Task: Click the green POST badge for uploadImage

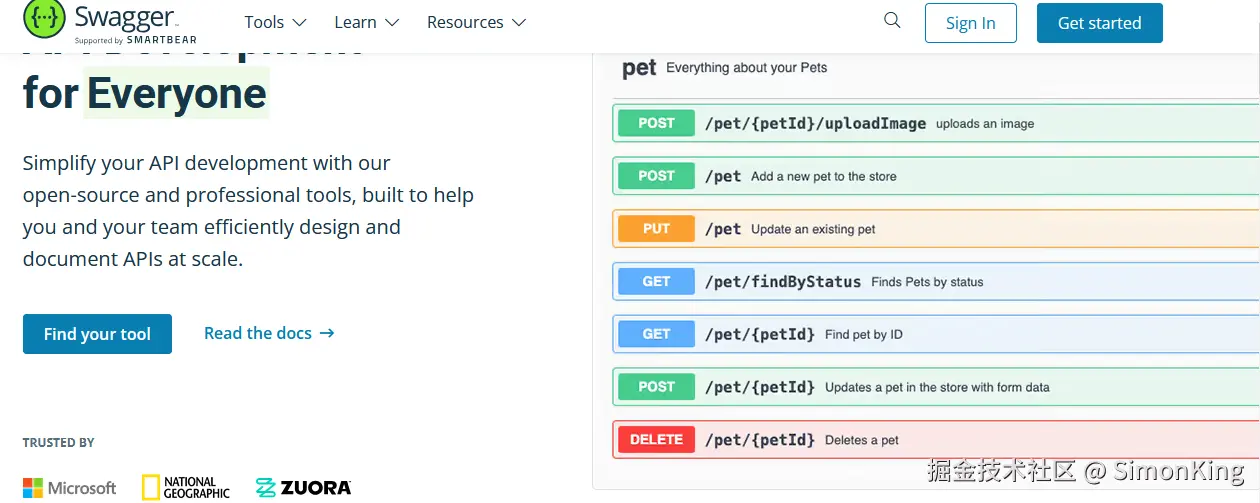Action: click(x=656, y=123)
